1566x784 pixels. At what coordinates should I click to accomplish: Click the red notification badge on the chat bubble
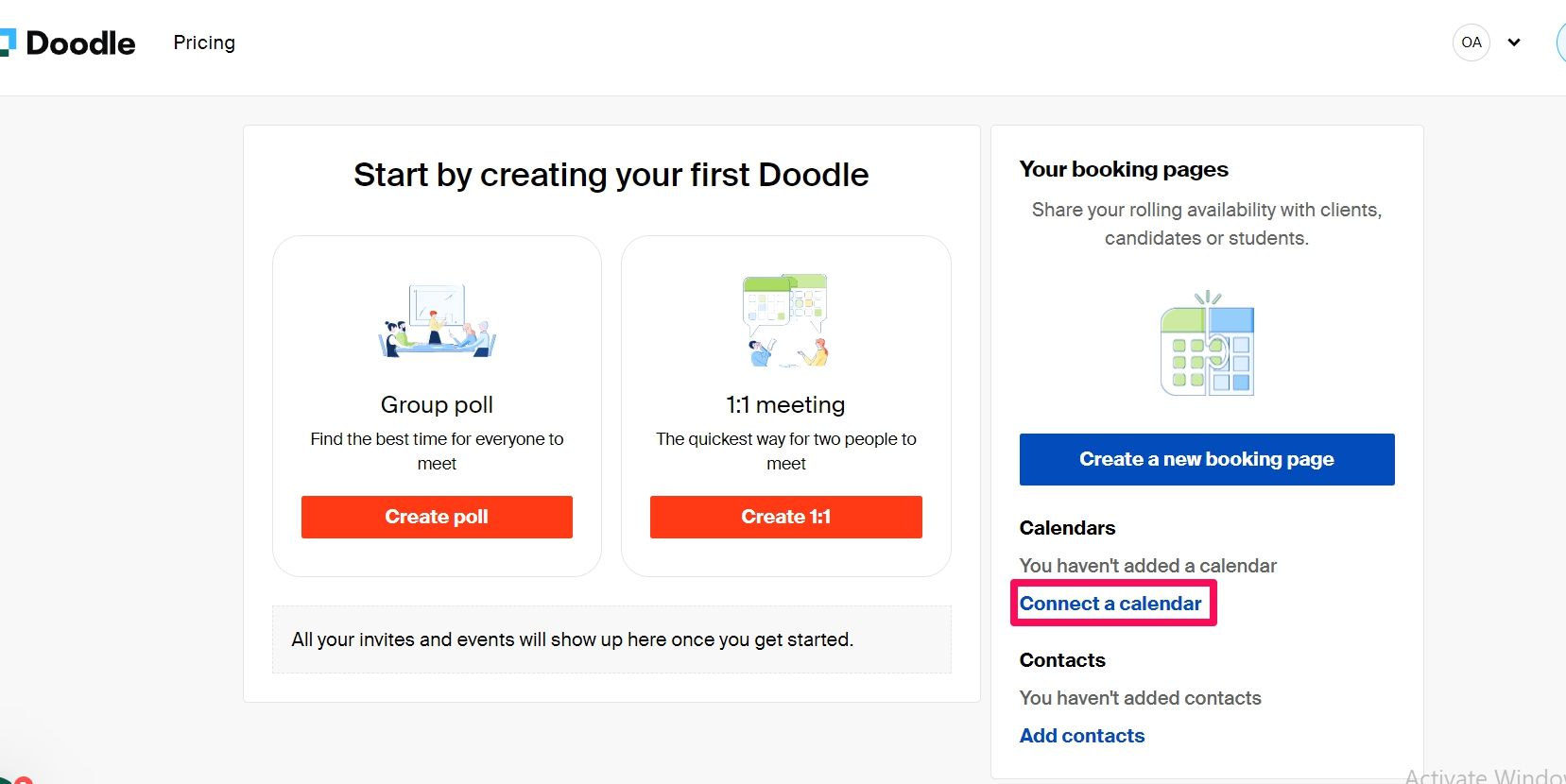(x=24, y=782)
